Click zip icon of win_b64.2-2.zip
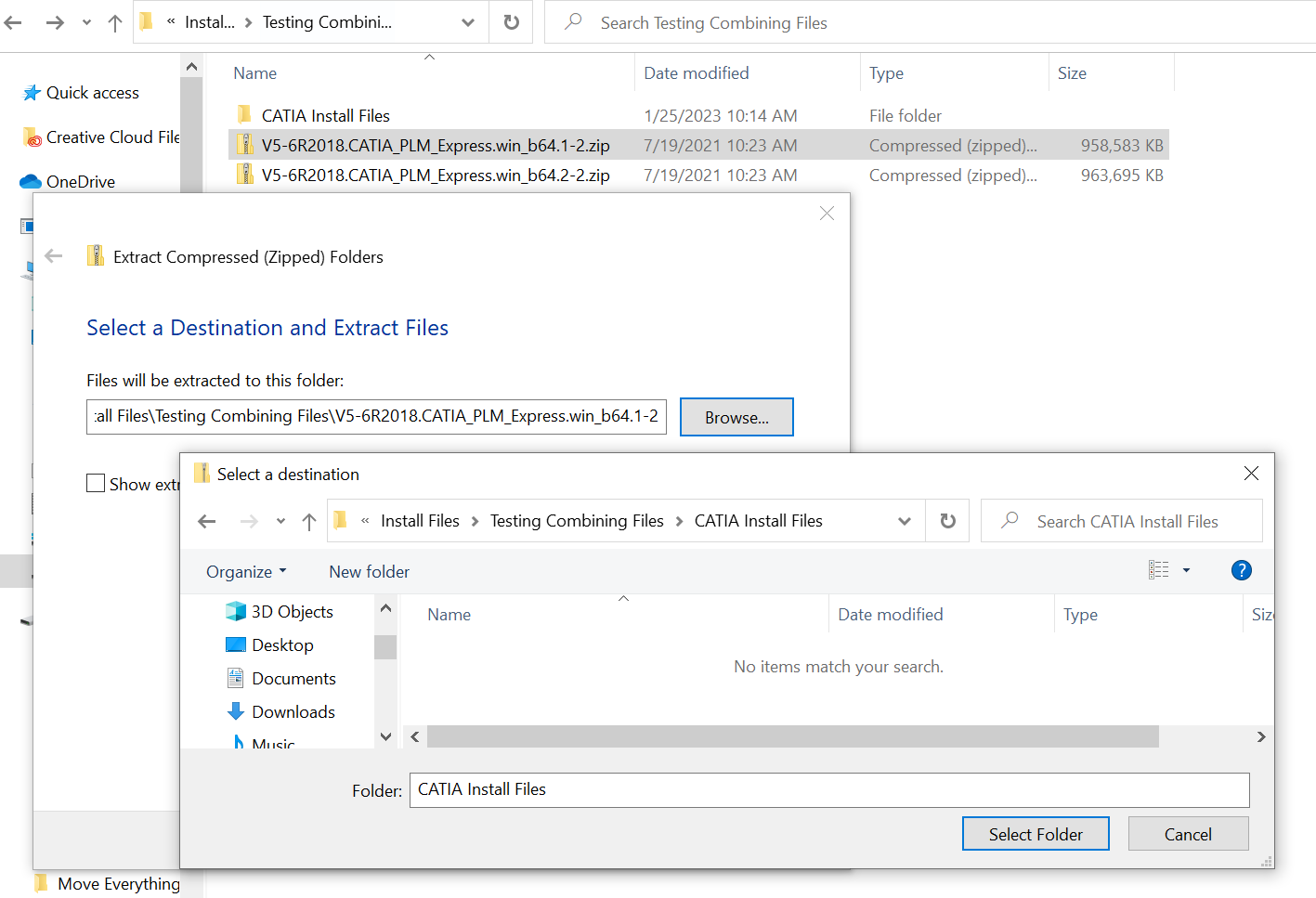This screenshot has width=1316, height=898. pyautogui.click(x=245, y=174)
